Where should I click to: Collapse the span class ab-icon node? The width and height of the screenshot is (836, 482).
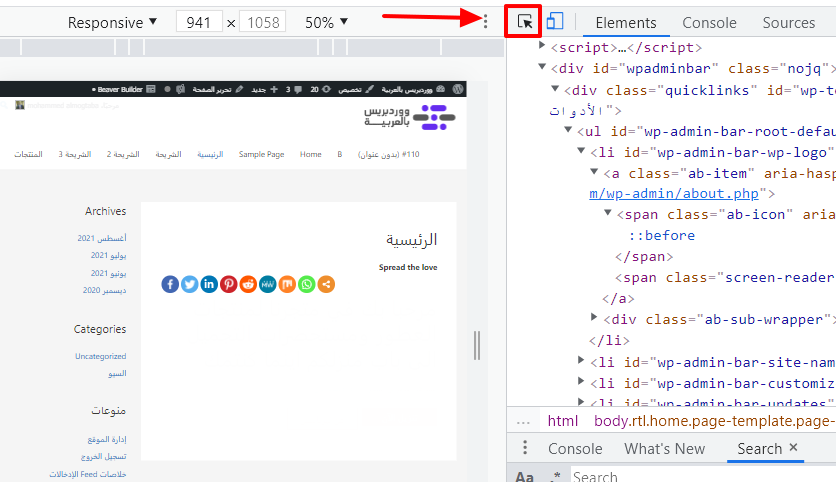607,213
